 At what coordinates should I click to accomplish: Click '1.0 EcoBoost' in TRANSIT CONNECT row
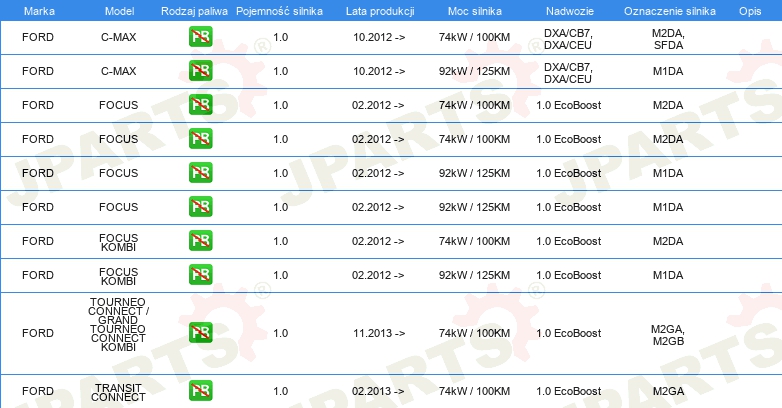click(x=569, y=392)
